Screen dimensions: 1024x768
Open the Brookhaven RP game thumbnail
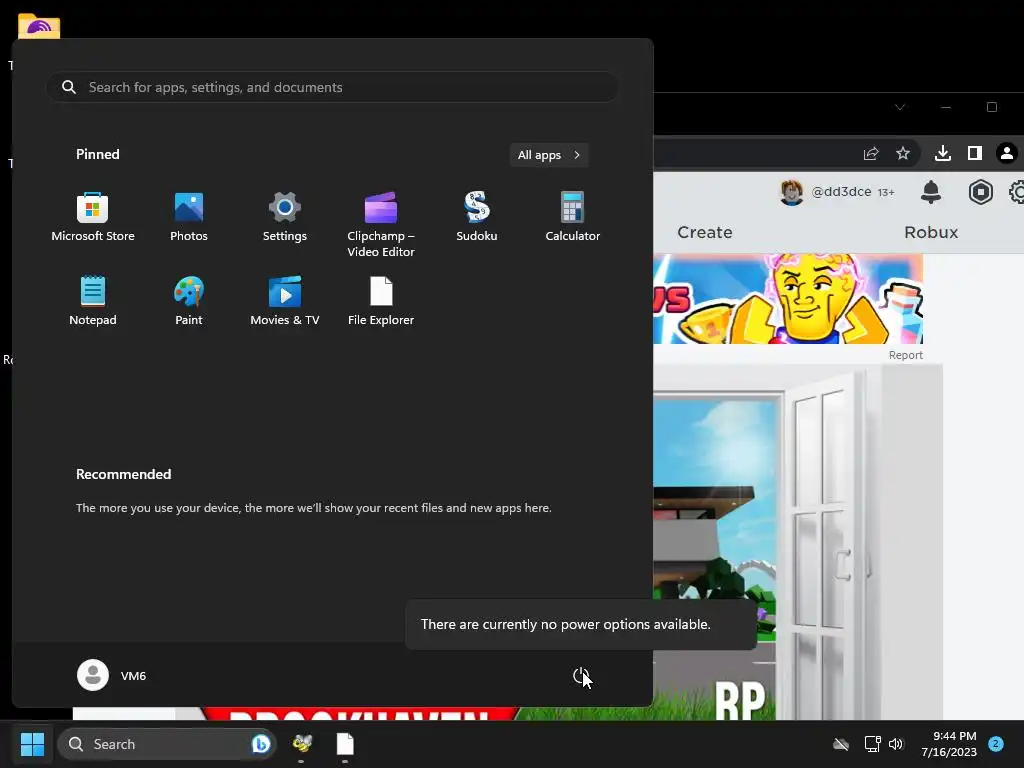pos(798,542)
